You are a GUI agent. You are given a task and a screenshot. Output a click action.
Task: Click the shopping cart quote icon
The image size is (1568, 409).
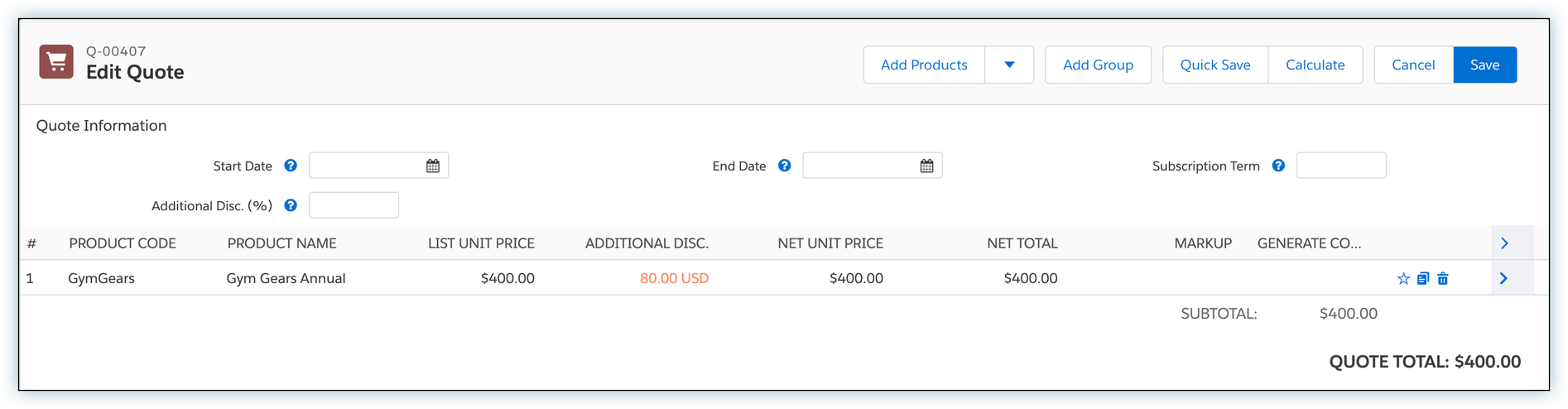tap(56, 62)
